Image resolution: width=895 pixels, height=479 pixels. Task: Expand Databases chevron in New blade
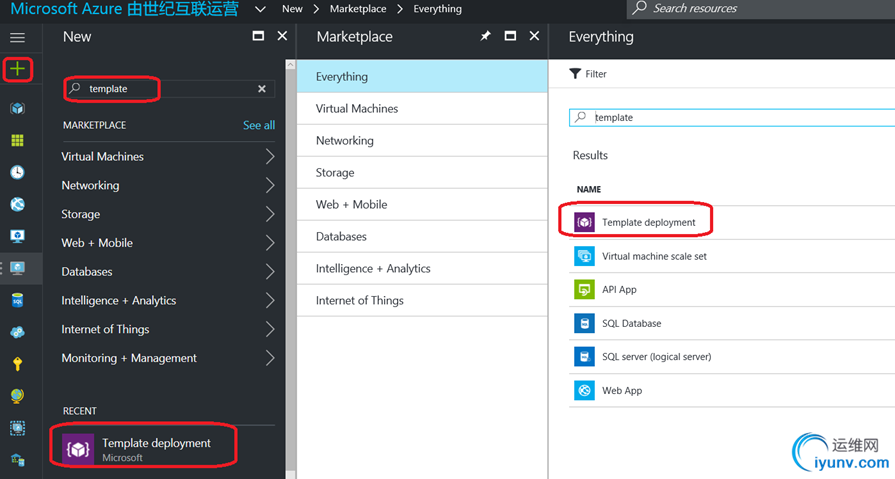tap(270, 272)
